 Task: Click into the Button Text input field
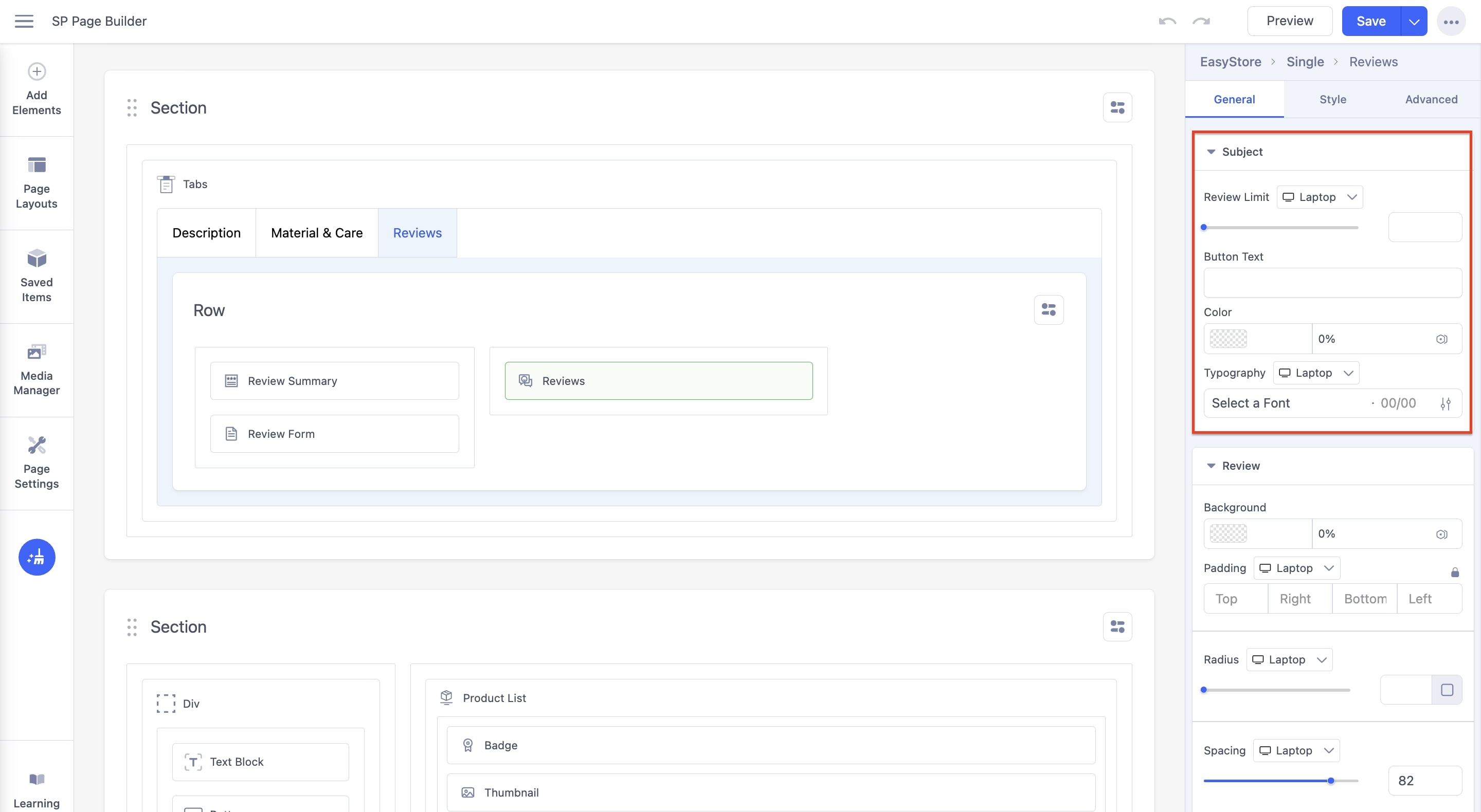click(1332, 283)
